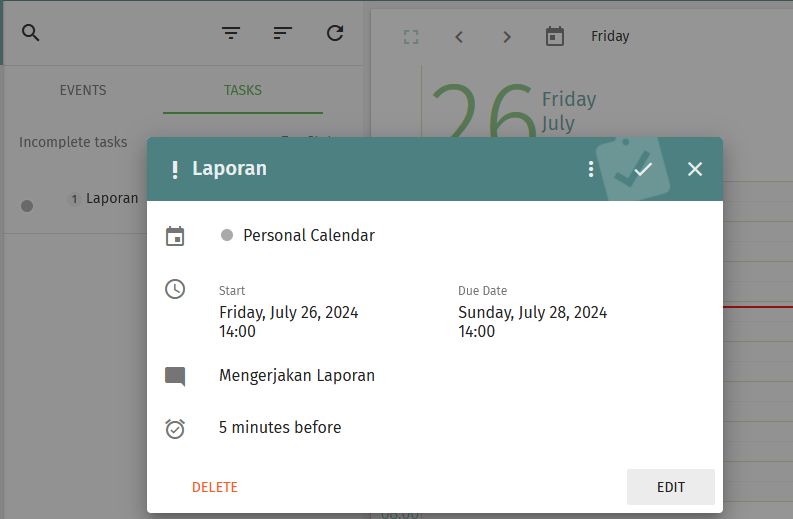Open the three-dot more options menu

click(x=591, y=169)
